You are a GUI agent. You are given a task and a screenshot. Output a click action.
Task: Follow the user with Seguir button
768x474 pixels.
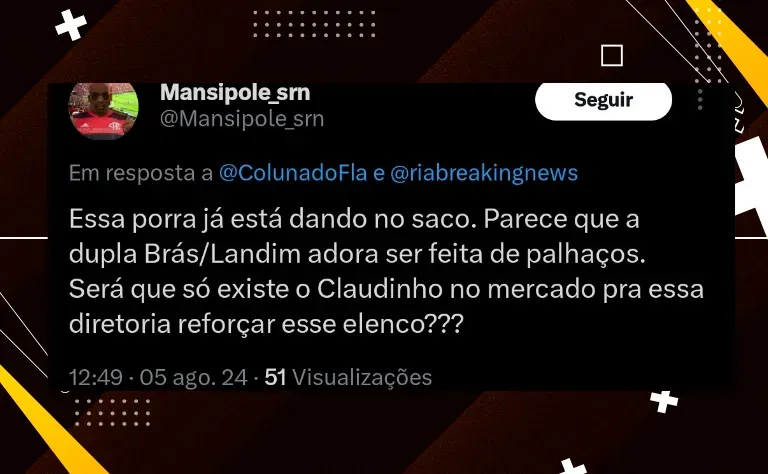(x=603, y=100)
